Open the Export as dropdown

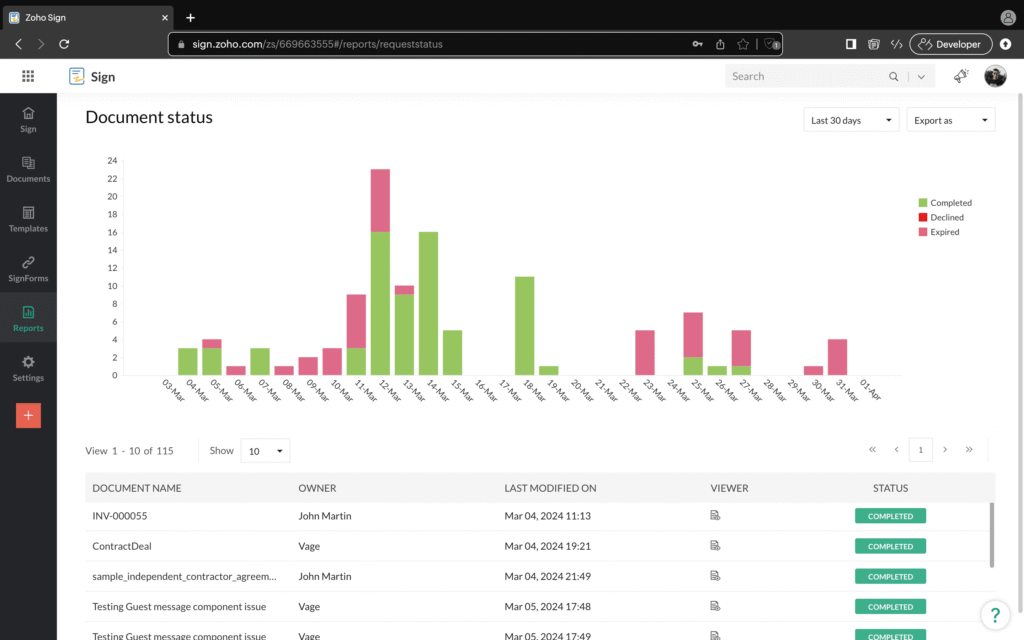[950, 120]
